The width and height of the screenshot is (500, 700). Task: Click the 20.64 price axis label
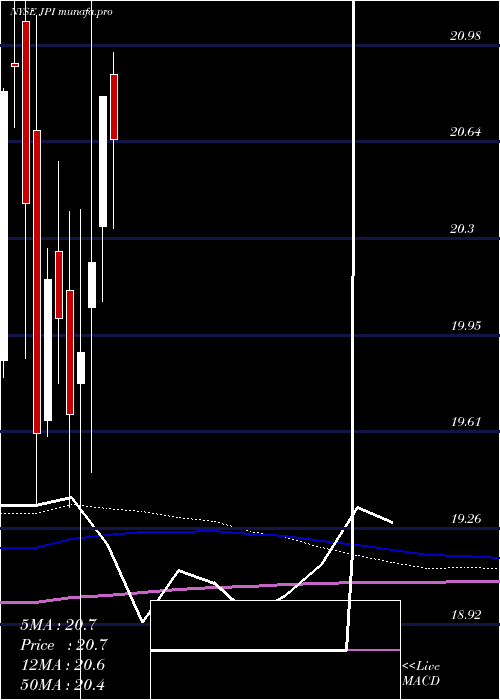coord(466,132)
